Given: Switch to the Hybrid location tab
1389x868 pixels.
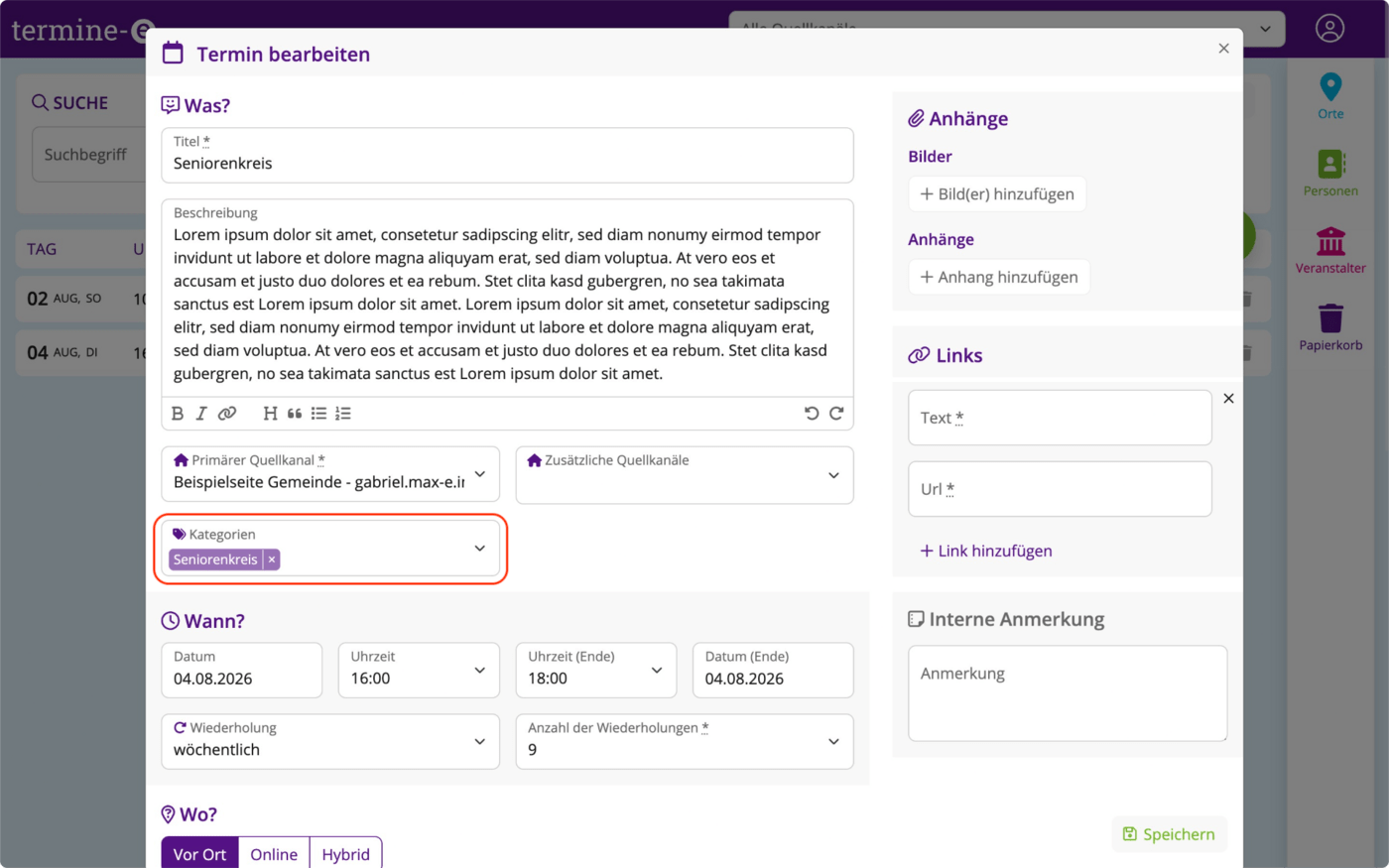Looking at the screenshot, I should pyautogui.click(x=345, y=853).
